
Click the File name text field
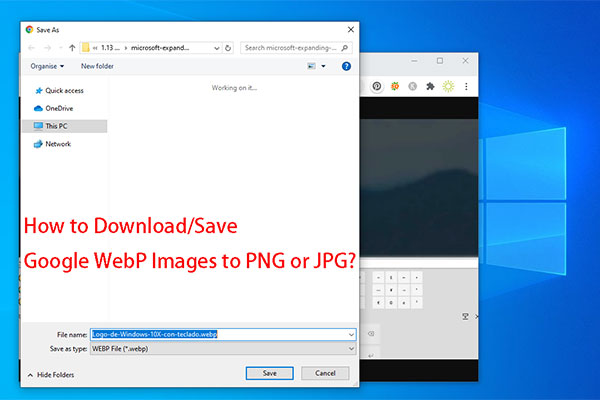click(223, 335)
